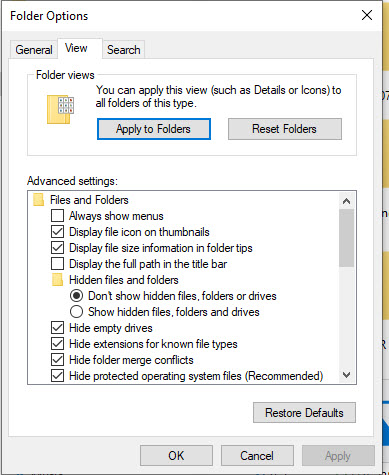Click the 'You can apply this view' description text
Viewport: 389px width, 475px height.
tap(218, 96)
